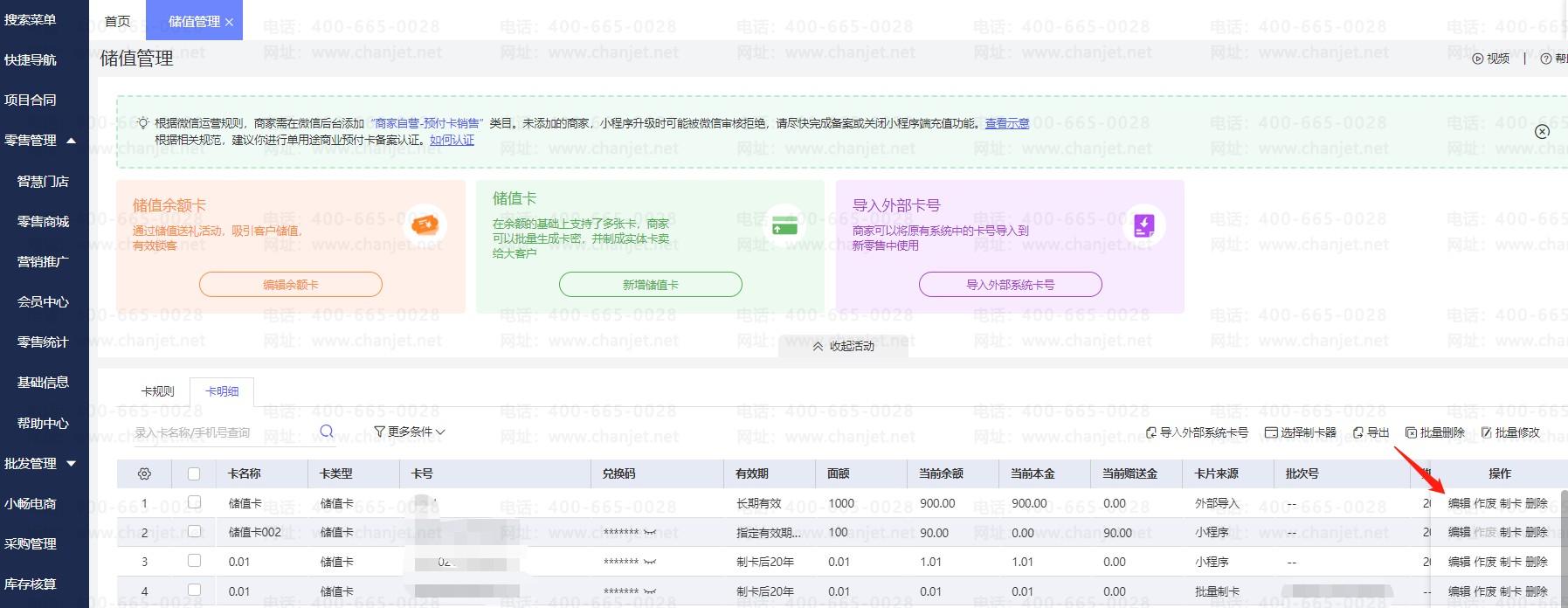Click the 导出 export icon

click(1357, 432)
